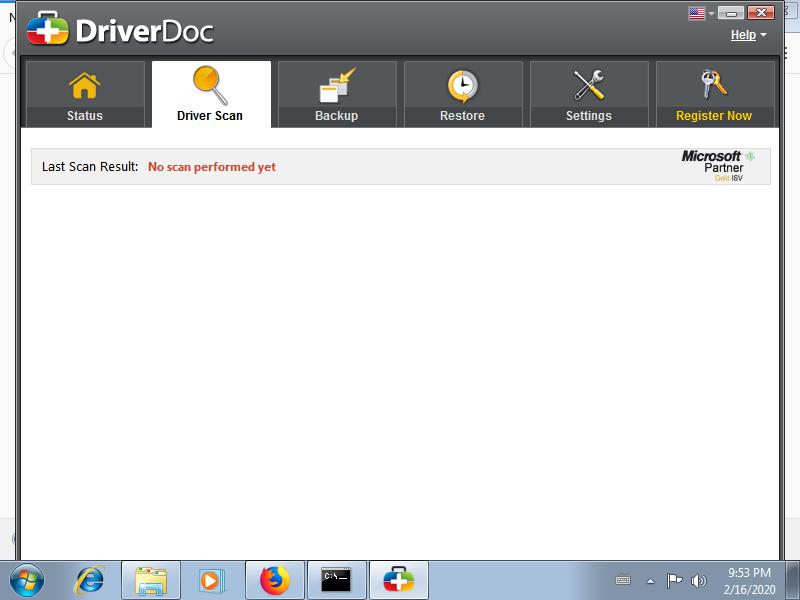Click the Show Desktop strip beside the clock

(793, 580)
